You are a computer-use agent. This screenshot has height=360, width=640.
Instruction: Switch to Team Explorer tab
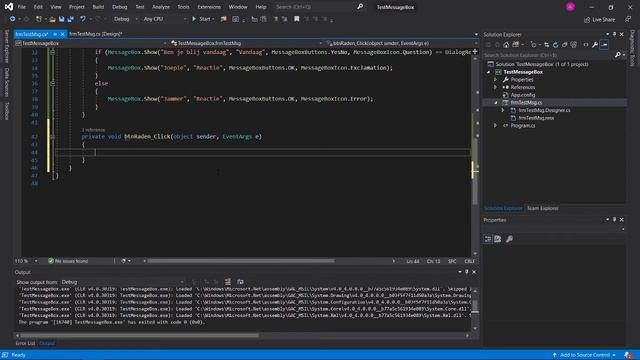[x=542, y=208]
